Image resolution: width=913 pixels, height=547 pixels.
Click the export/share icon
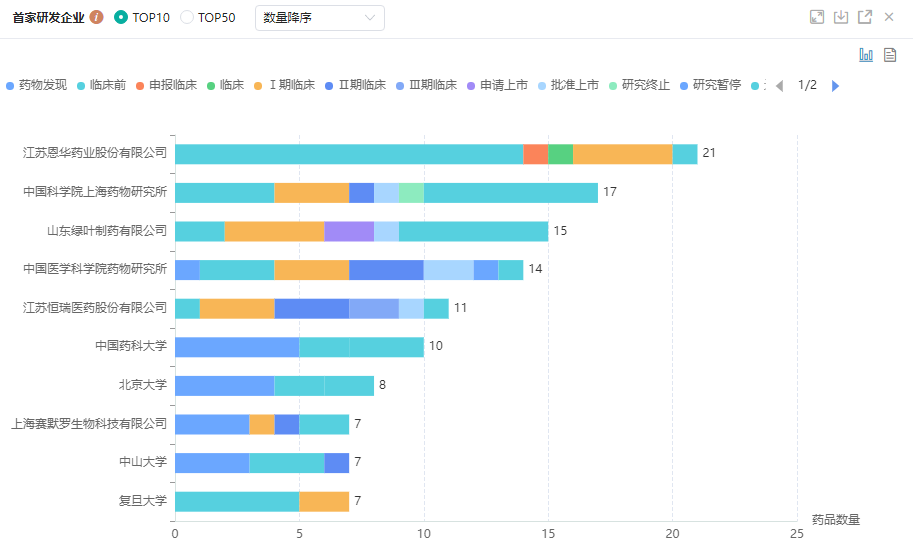point(865,17)
